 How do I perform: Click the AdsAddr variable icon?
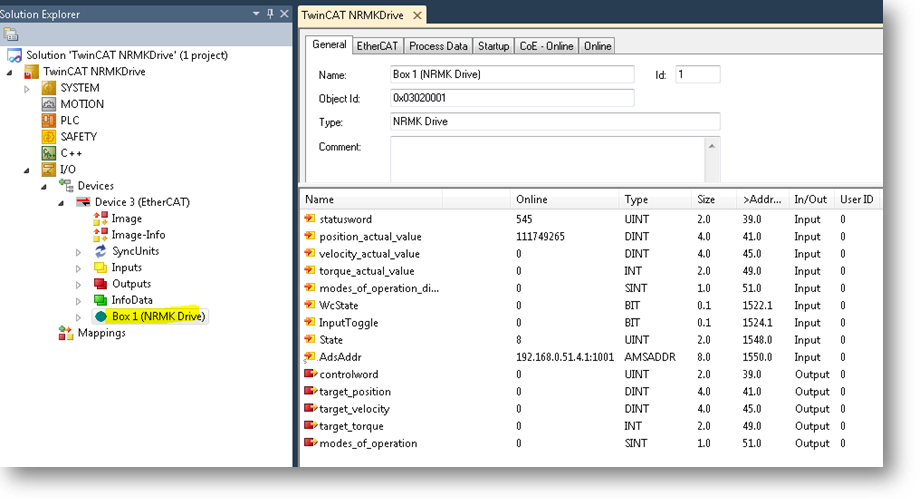point(310,357)
